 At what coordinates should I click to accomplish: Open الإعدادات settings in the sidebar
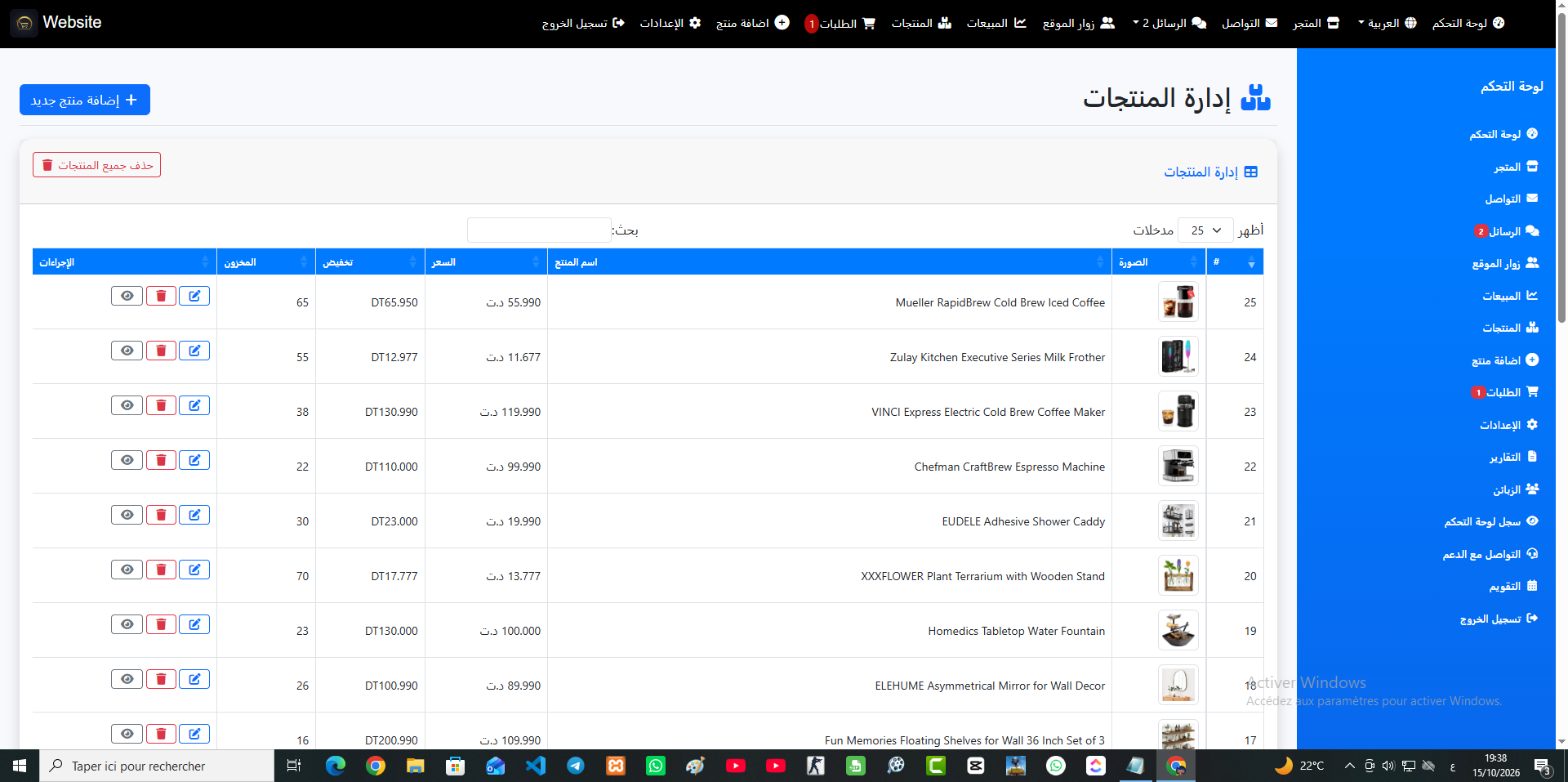point(1508,425)
